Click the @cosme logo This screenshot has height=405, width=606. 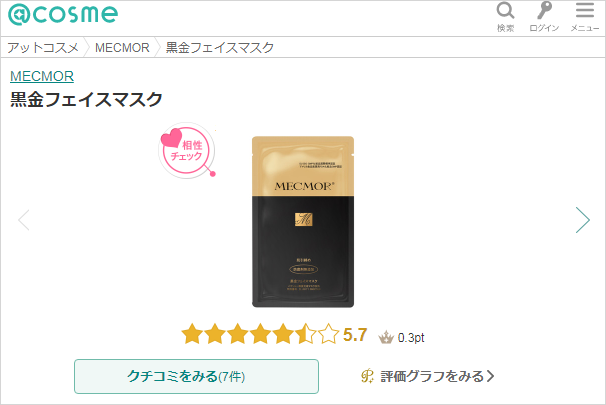[63, 15]
